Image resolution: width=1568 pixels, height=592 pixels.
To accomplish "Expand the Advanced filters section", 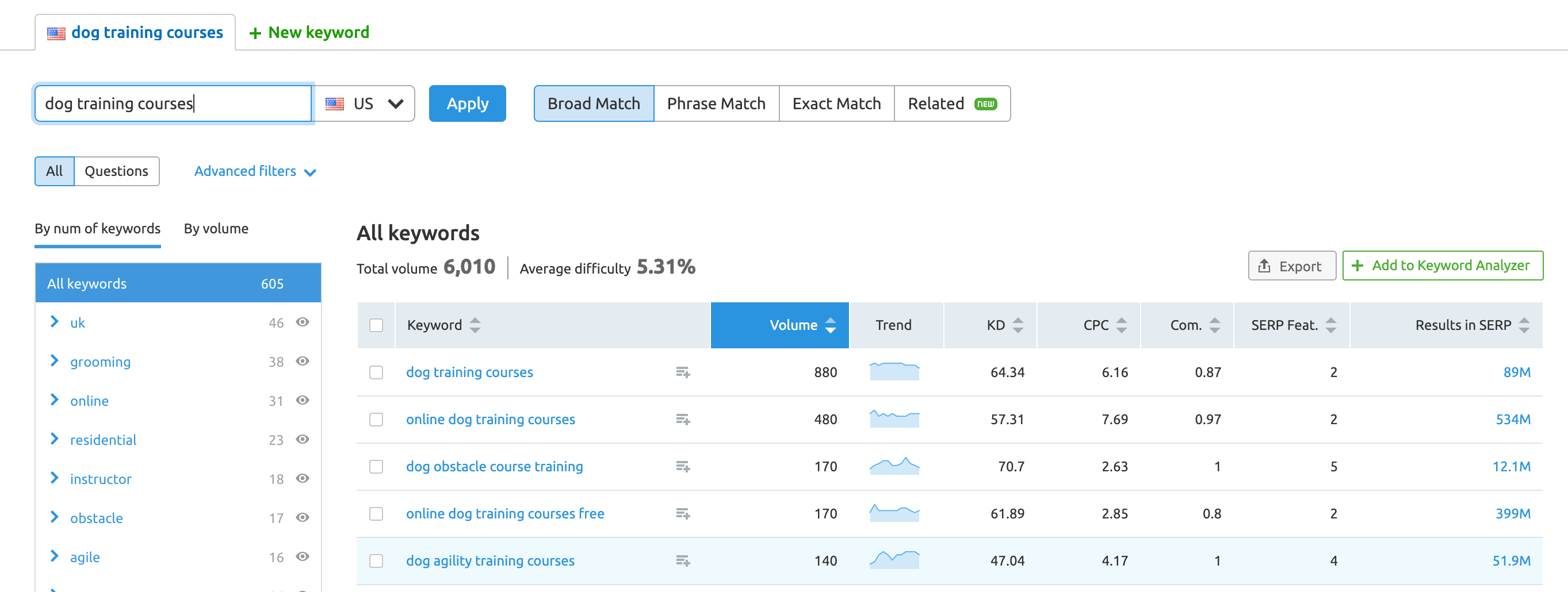I will coord(254,172).
